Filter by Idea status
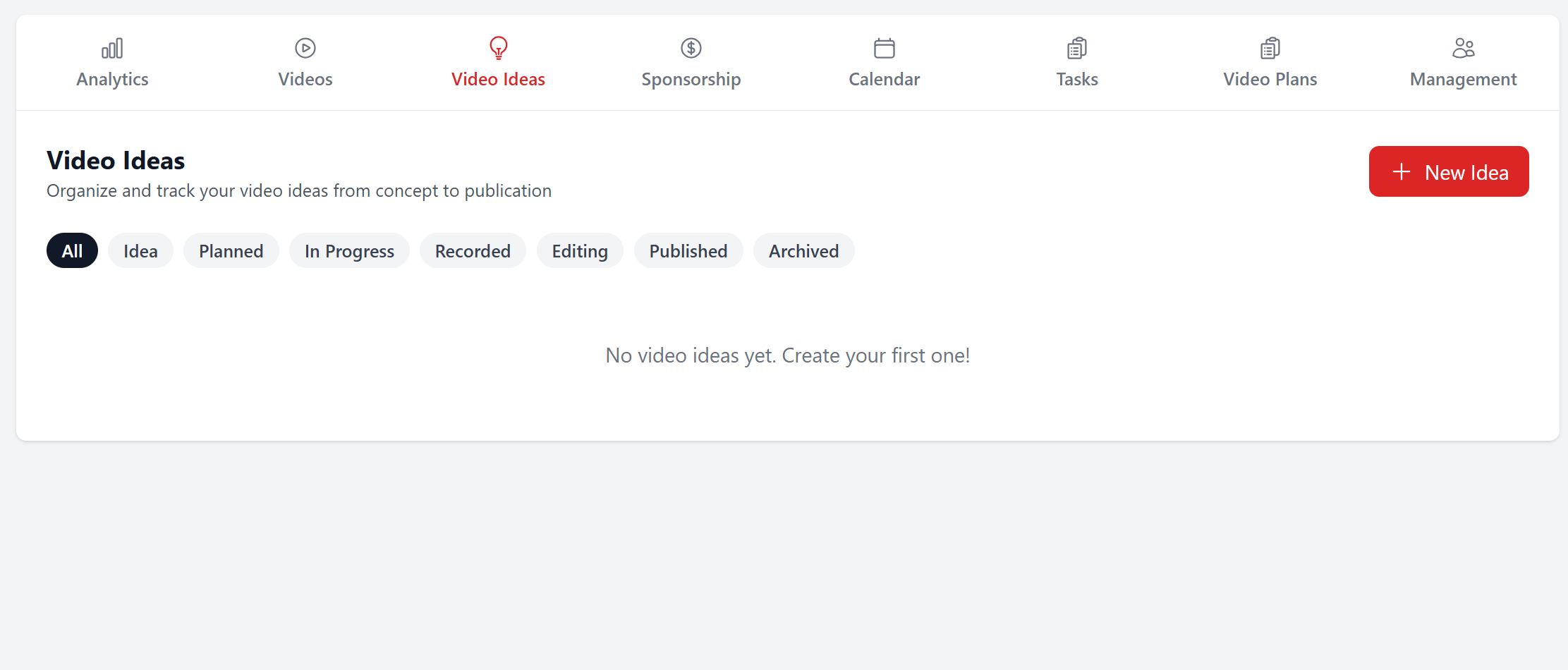 140,250
